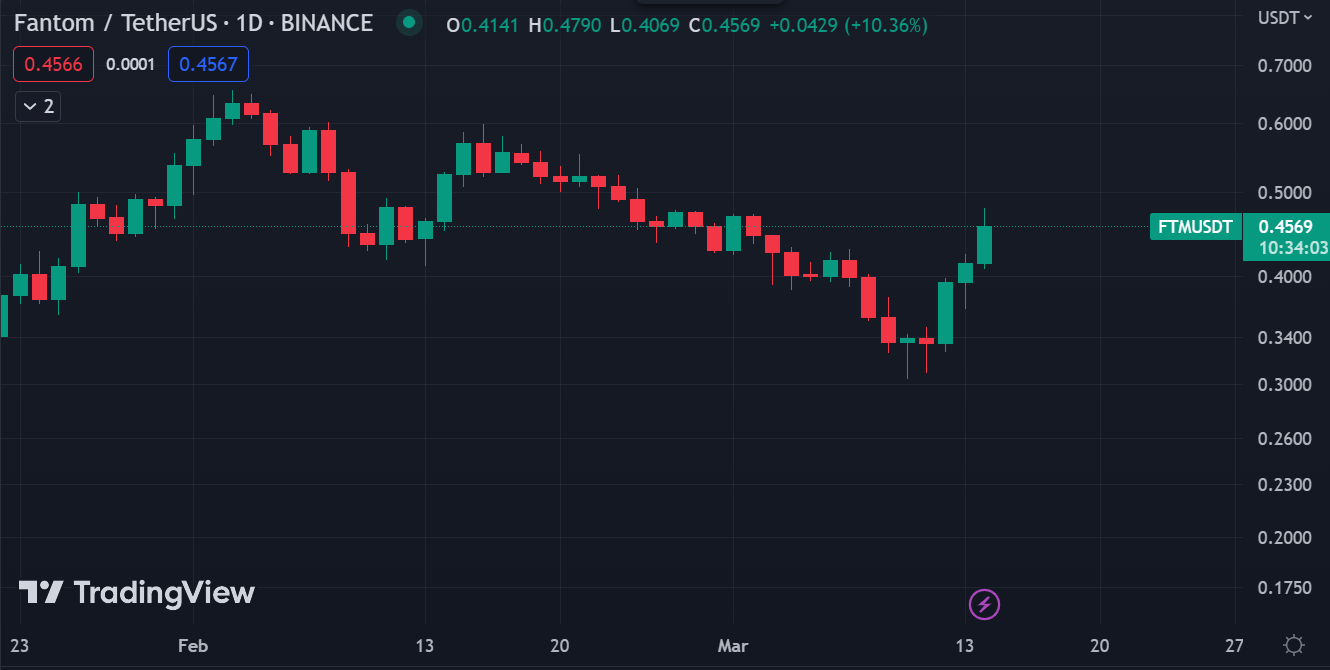
Task: Click the blue 0.4567 buy price button
Action: coord(208,64)
